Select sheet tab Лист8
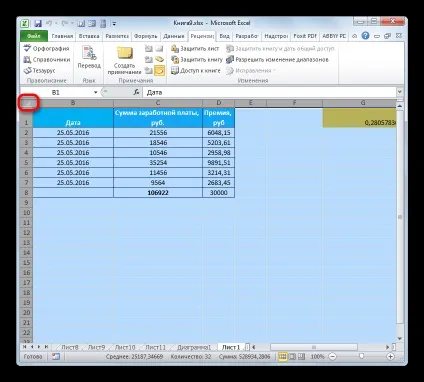424x382 pixels. pos(70,347)
